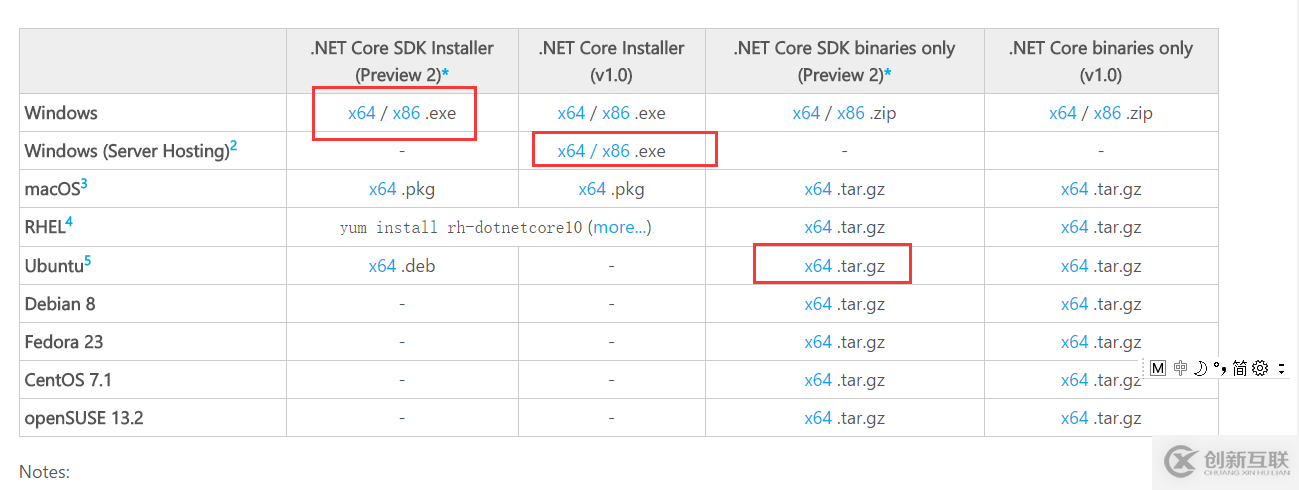Image resolution: width=1299 pixels, height=490 pixels.
Task: Toggle the moon half/full-width icon
Action: (1200, 368)
